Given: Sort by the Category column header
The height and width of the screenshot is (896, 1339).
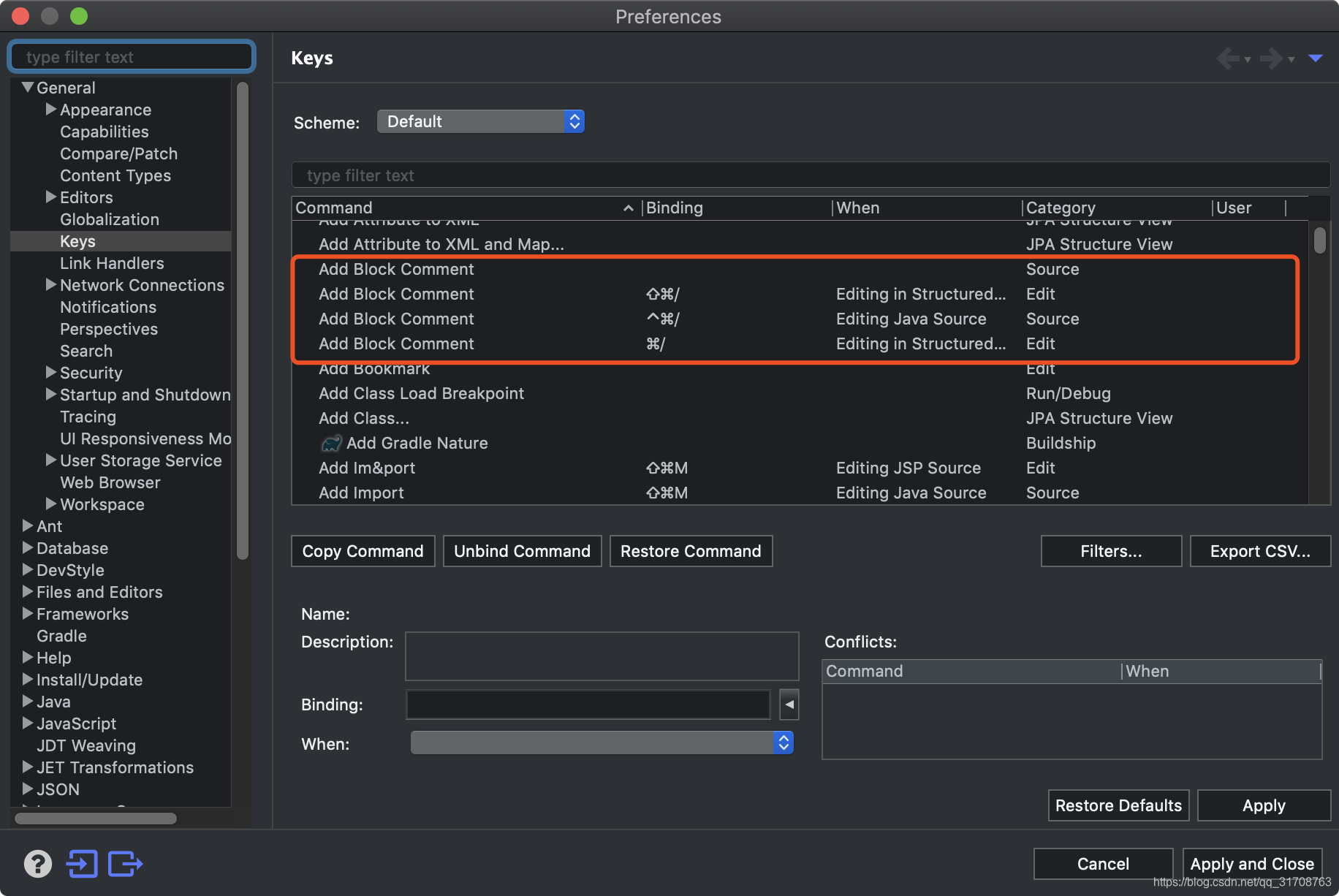Looking at the screenshot, I should 1118,208.
